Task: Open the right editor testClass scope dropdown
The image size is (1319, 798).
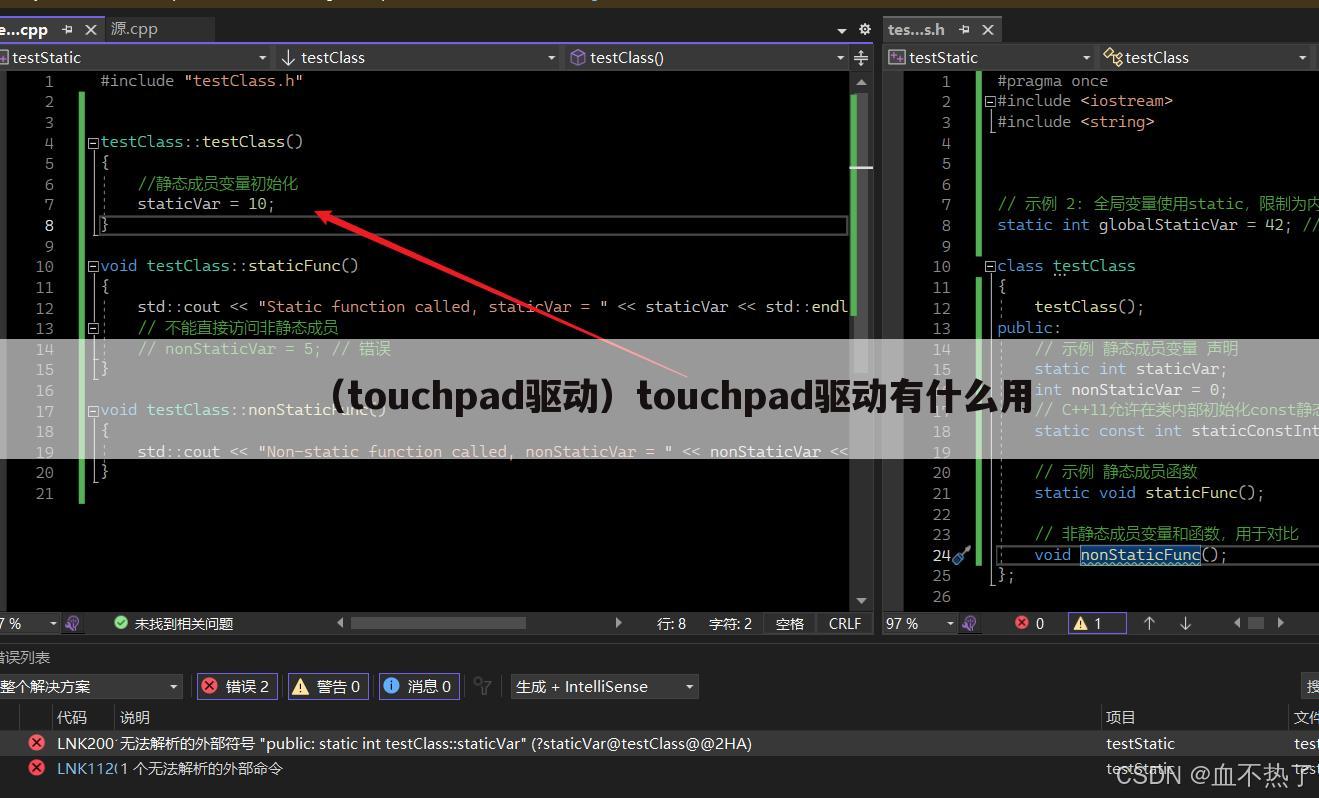Action: (1205, 58)
